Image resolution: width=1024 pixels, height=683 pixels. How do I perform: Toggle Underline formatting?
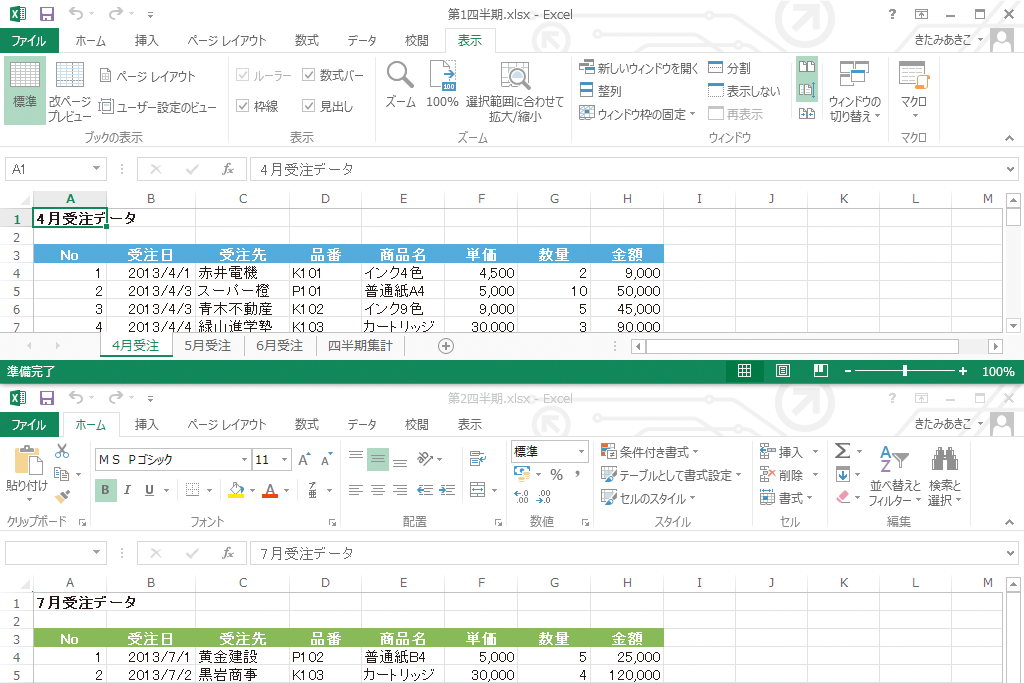[x=150, y=490]
